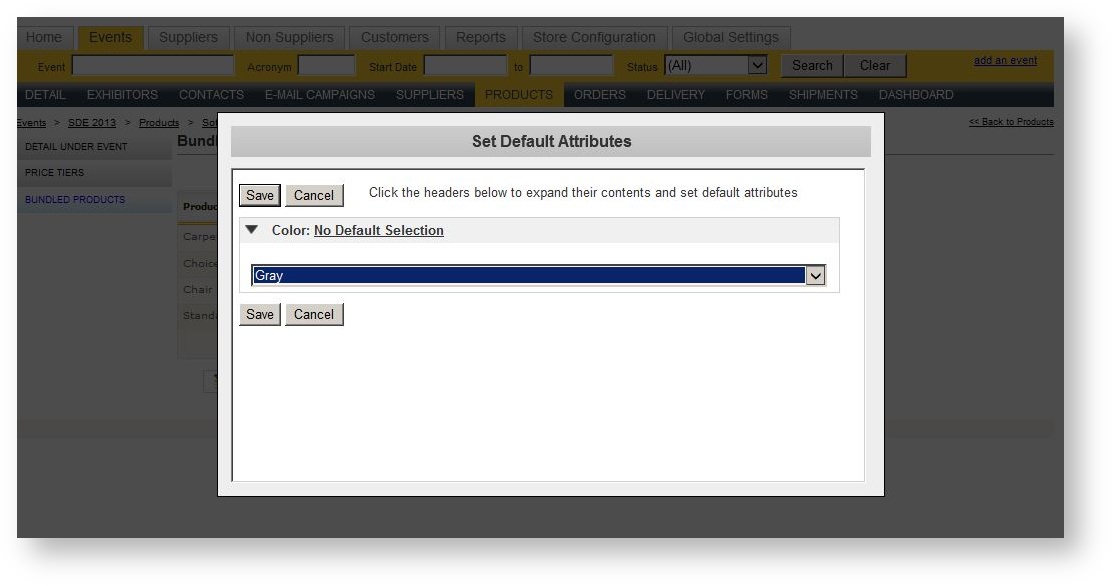Collapse the Color attribute section
The height and width of the screenshot is (586, 1112).
tap(251, 230)
